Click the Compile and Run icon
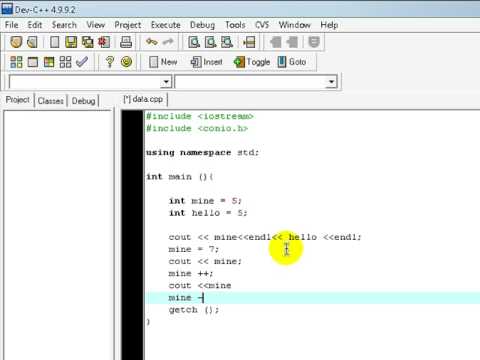The width and height of the screenshot is (480, 360). (x=49, y=62)
